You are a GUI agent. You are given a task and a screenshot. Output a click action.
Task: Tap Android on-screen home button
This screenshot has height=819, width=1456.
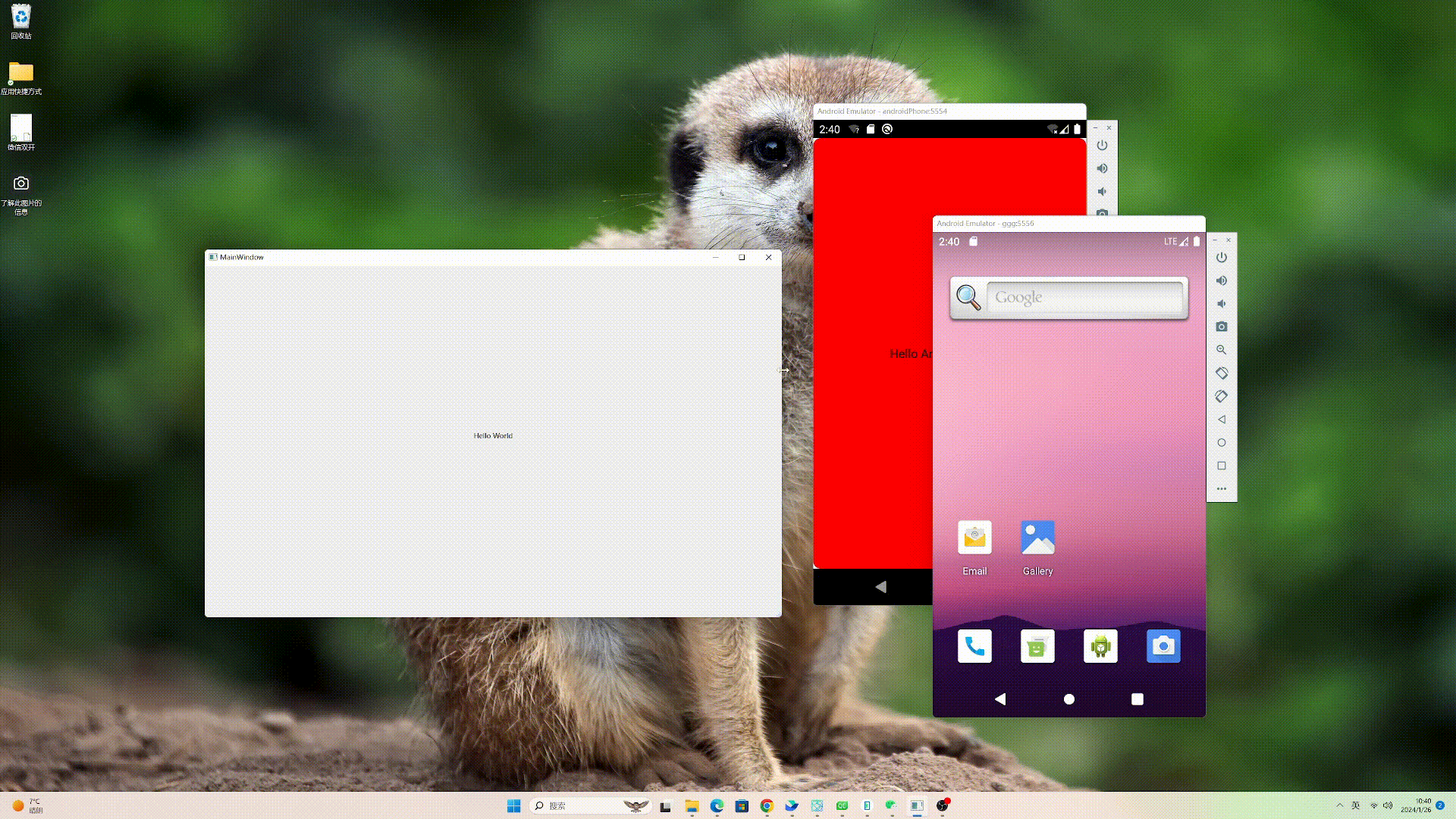pyautogui.click(x=1068, y=699)
